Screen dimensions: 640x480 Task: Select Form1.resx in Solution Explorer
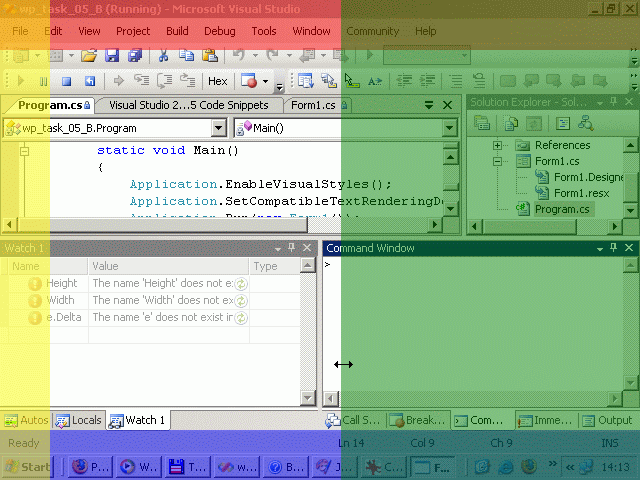pyautogui.click(x=581, y=193)
